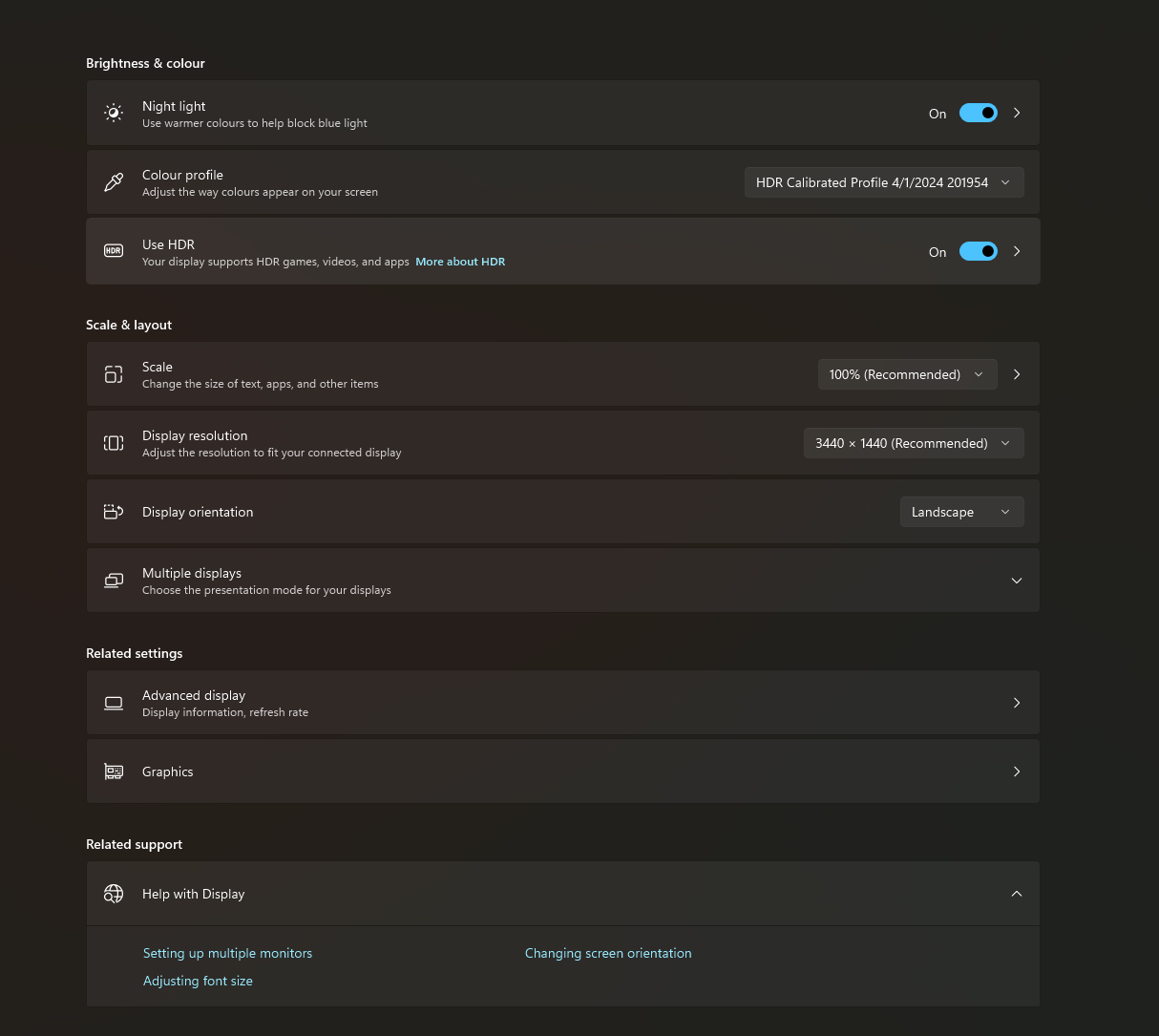Screen dimensions: 1159x1036
Task: Open the Changing screen orientation link
Action: 608,953
